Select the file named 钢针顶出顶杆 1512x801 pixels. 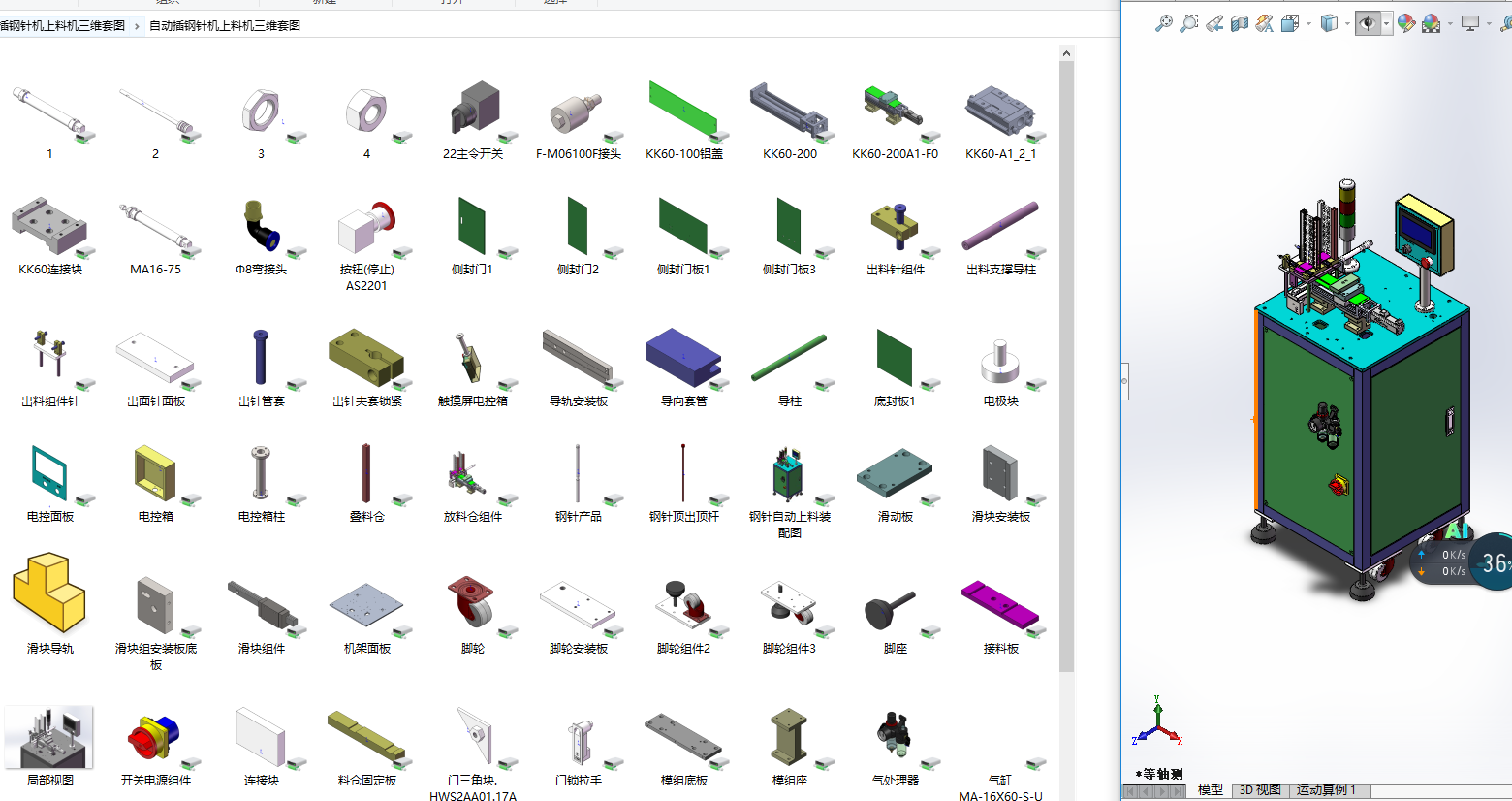[684, 483]
